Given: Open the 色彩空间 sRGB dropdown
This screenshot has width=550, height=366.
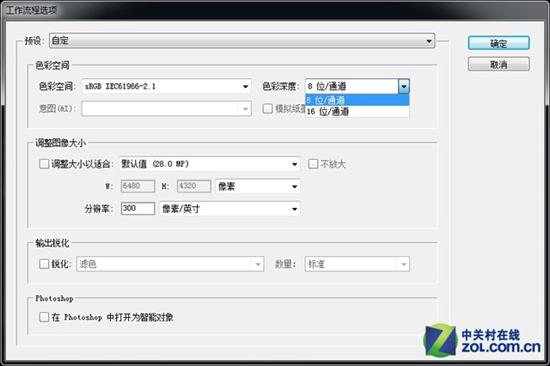Looking at the screenshot, I should coord(167,86).
